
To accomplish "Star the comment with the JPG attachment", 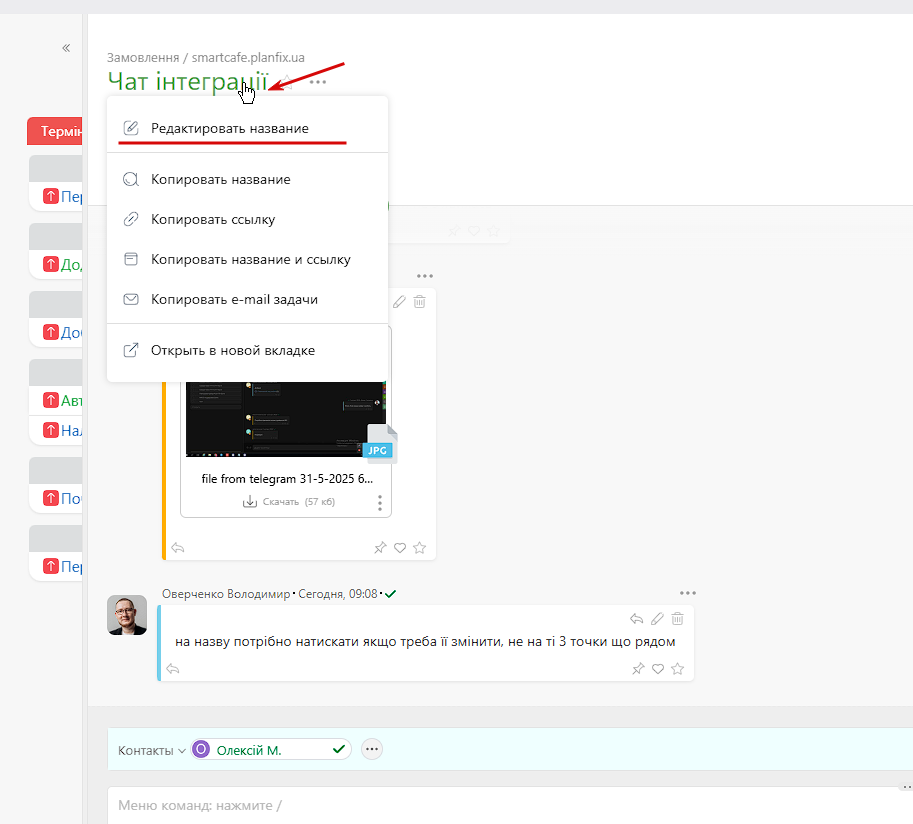I will 419,548.
